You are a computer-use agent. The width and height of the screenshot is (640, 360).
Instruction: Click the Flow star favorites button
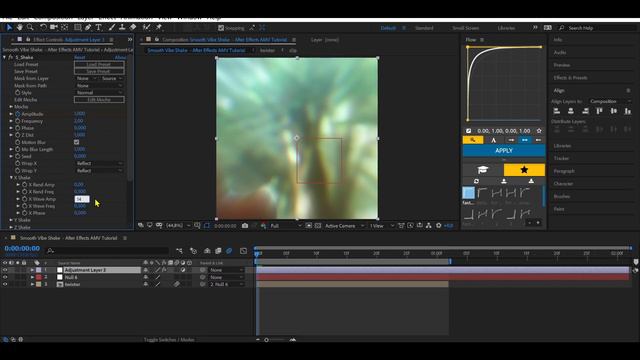click(524, 170)
